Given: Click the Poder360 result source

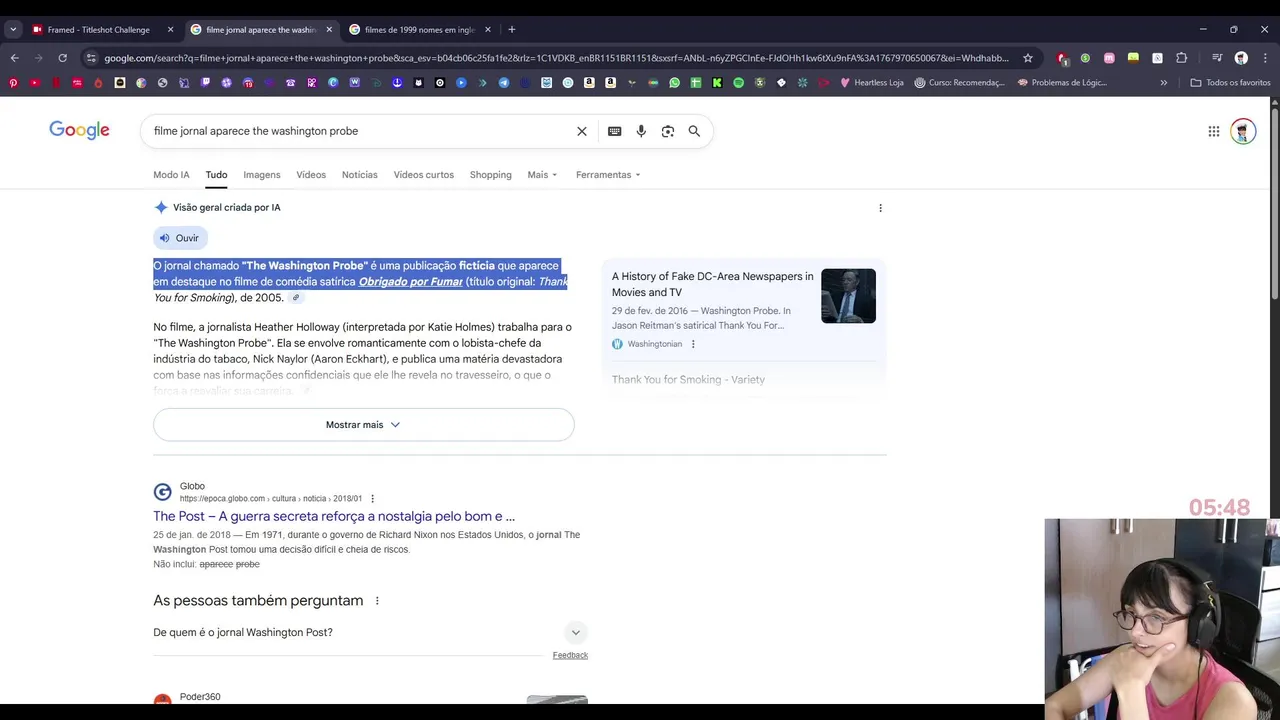Looking at the screenshot, I should click(200, 697).
